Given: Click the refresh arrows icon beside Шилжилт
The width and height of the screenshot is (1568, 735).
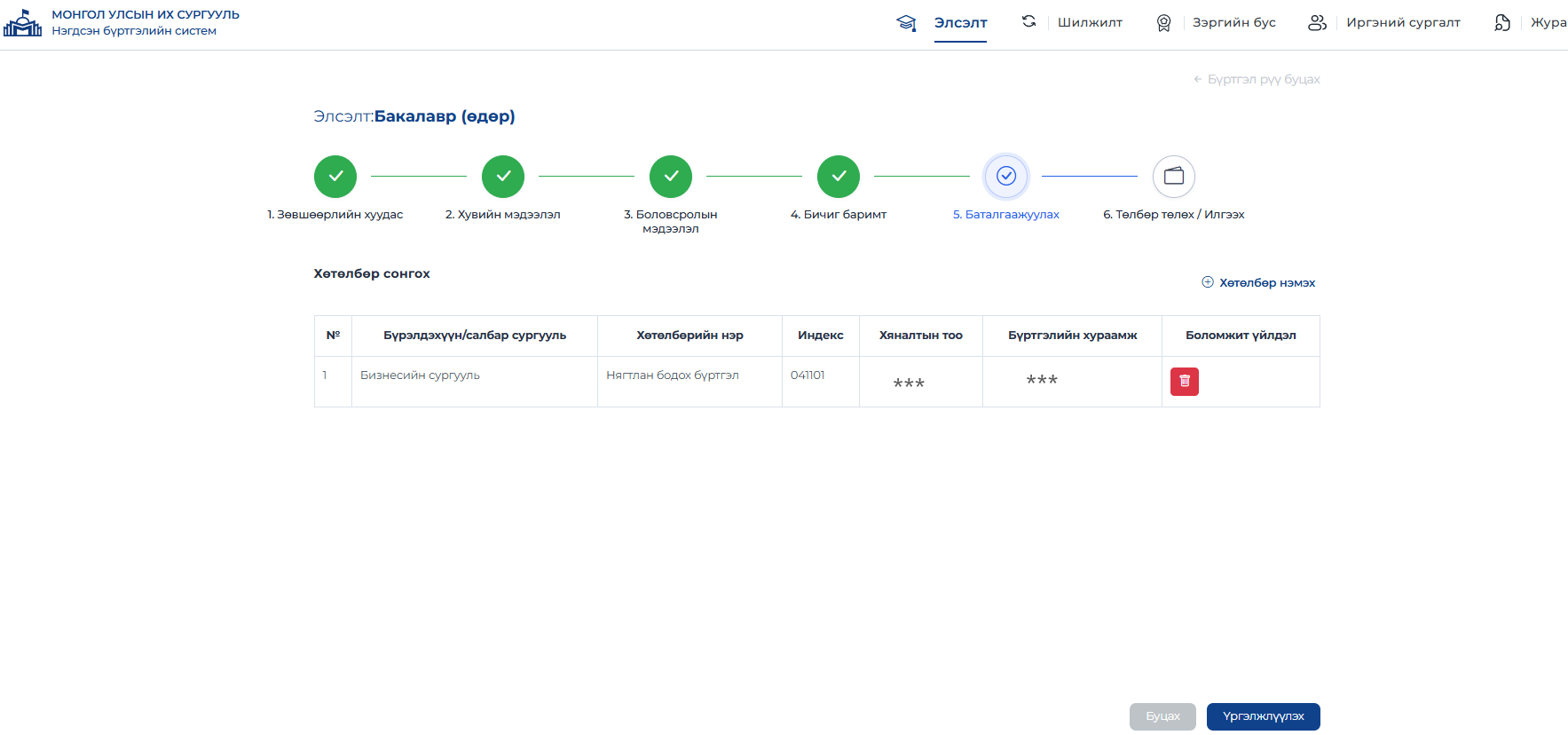Looking at the screenshot, I should tap(1029, 21).
